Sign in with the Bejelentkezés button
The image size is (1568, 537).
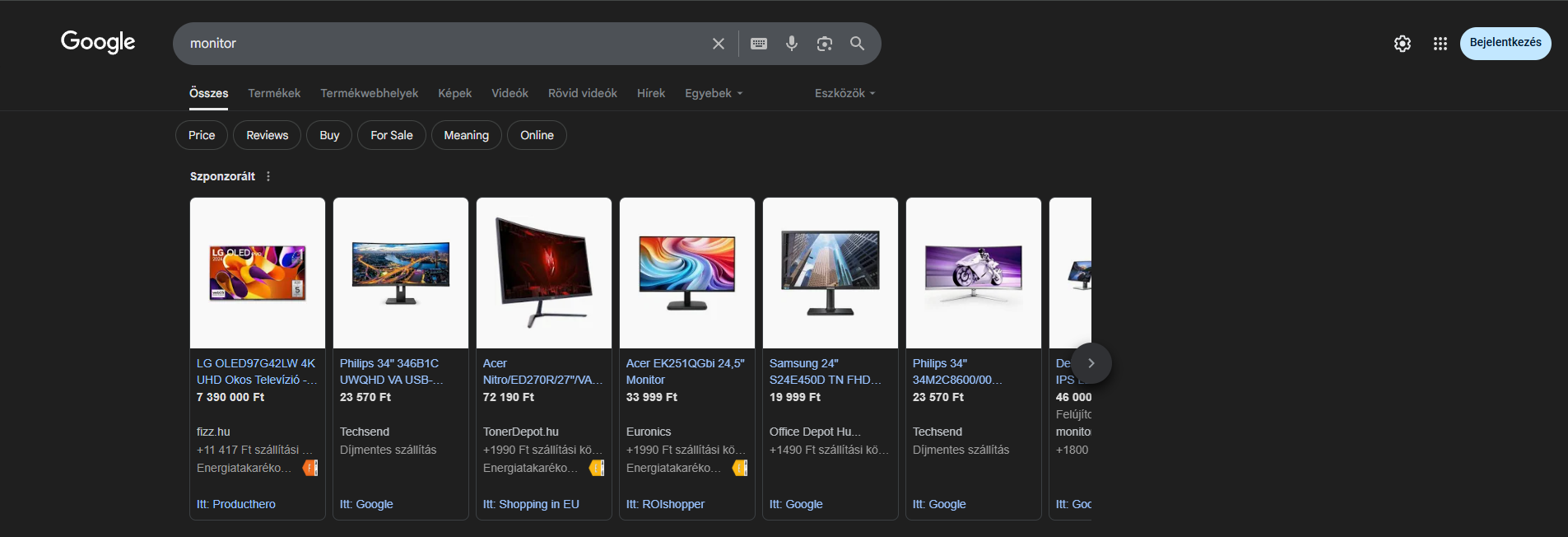(1505, 43)
